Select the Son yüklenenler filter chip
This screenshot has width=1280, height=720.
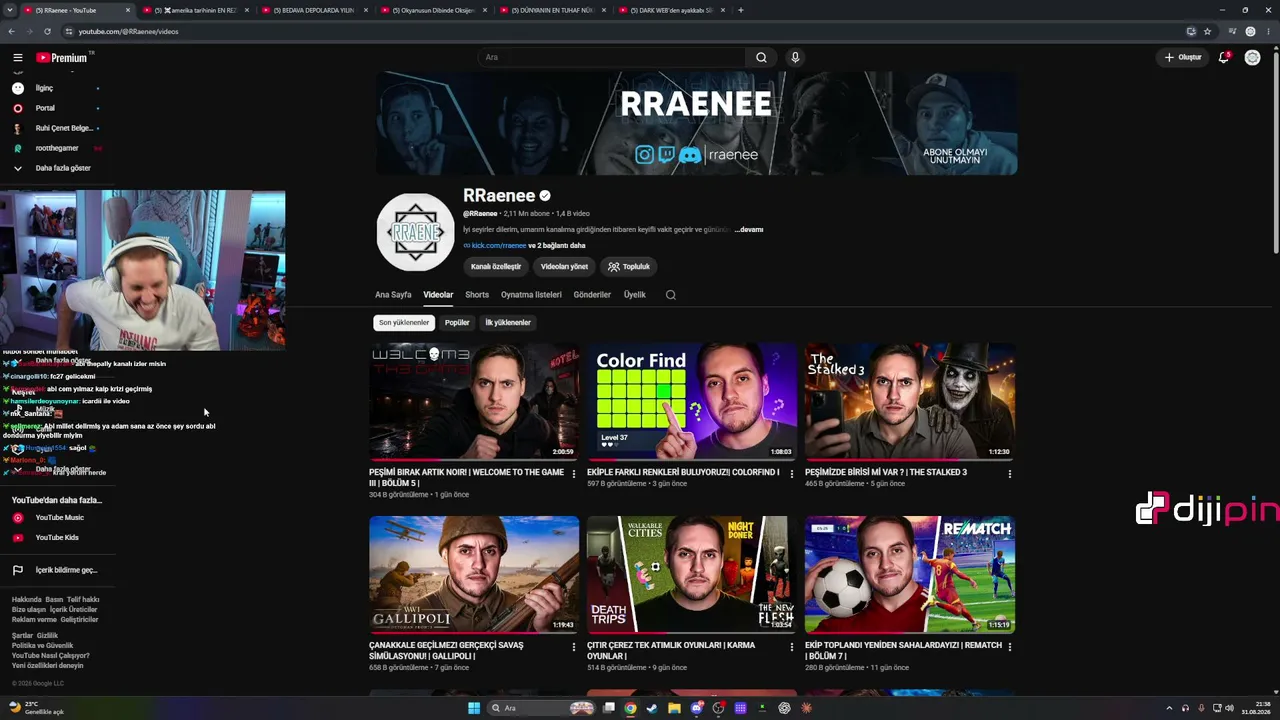(x=404, y=323)
